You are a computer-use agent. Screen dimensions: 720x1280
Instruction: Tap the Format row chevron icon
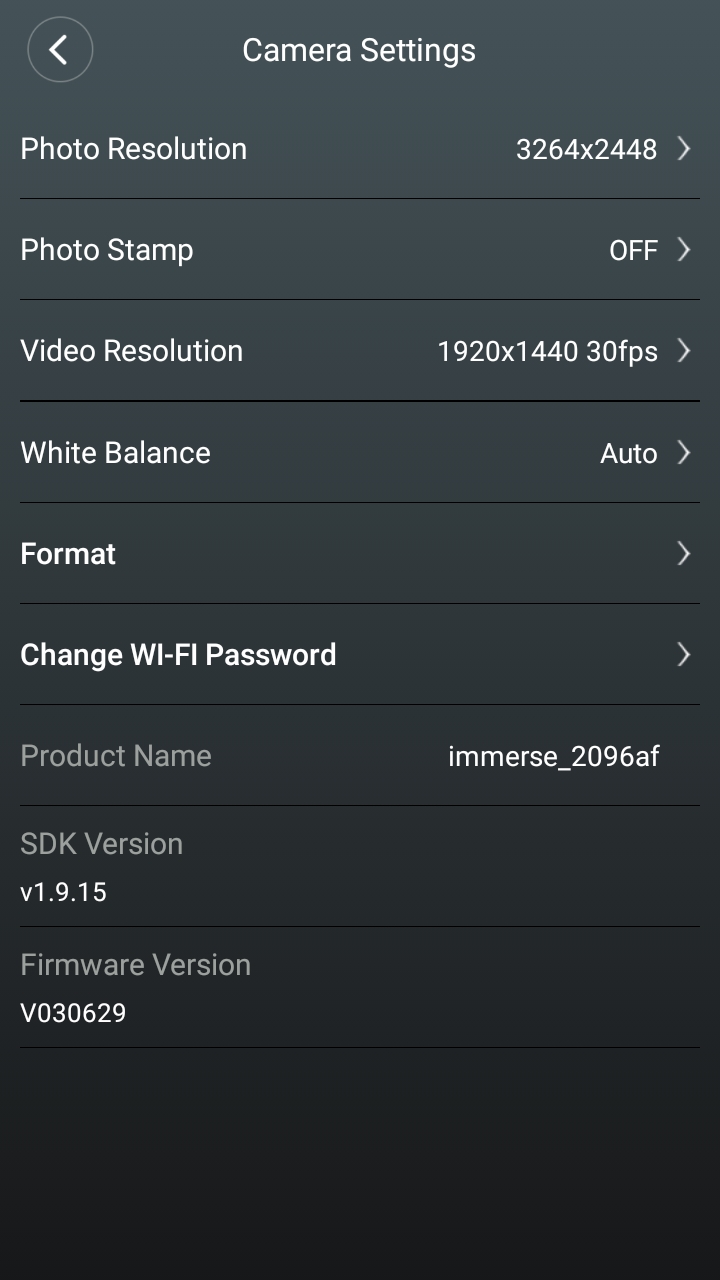[x=684, y=554]
